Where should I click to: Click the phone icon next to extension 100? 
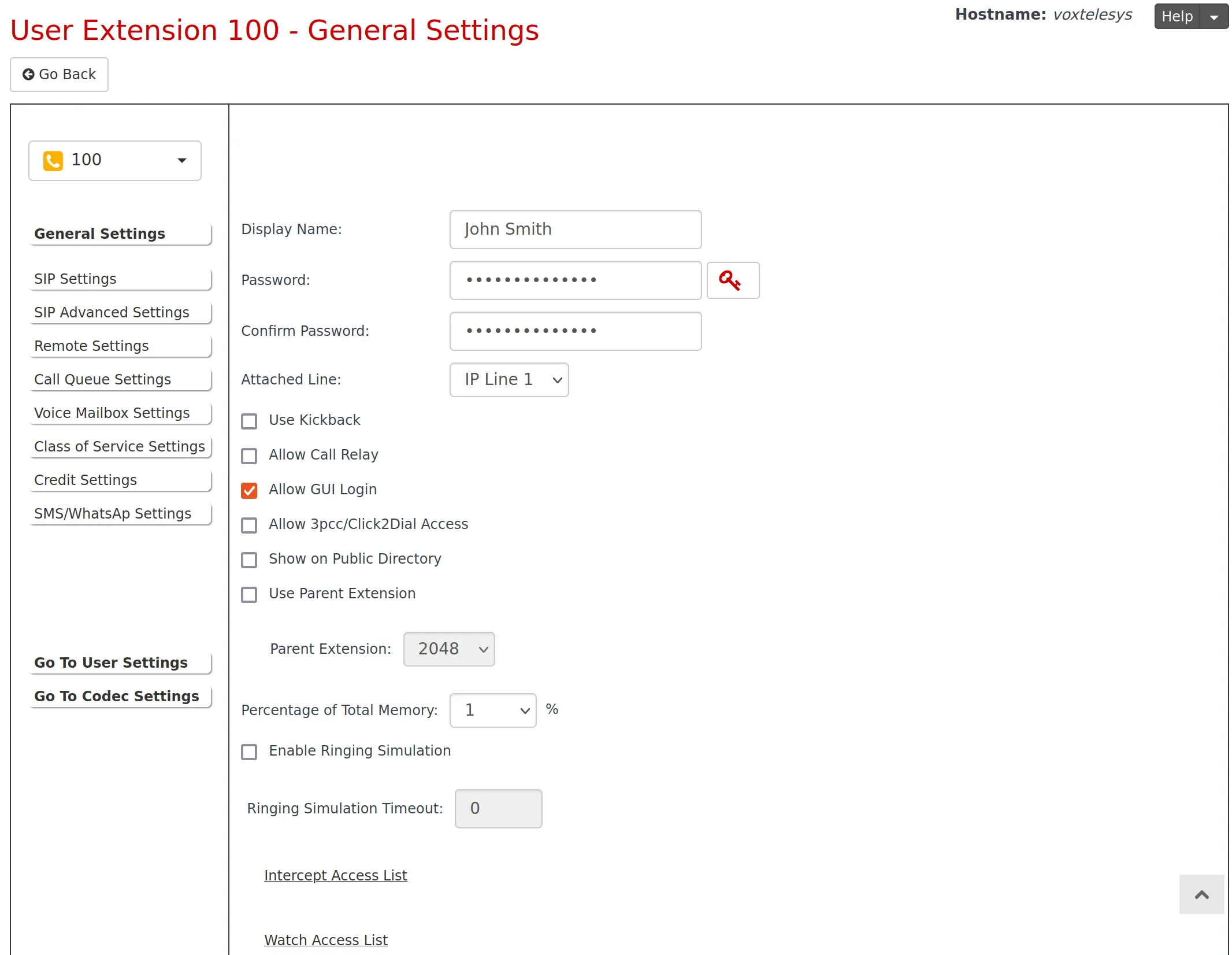coord(54,160)
